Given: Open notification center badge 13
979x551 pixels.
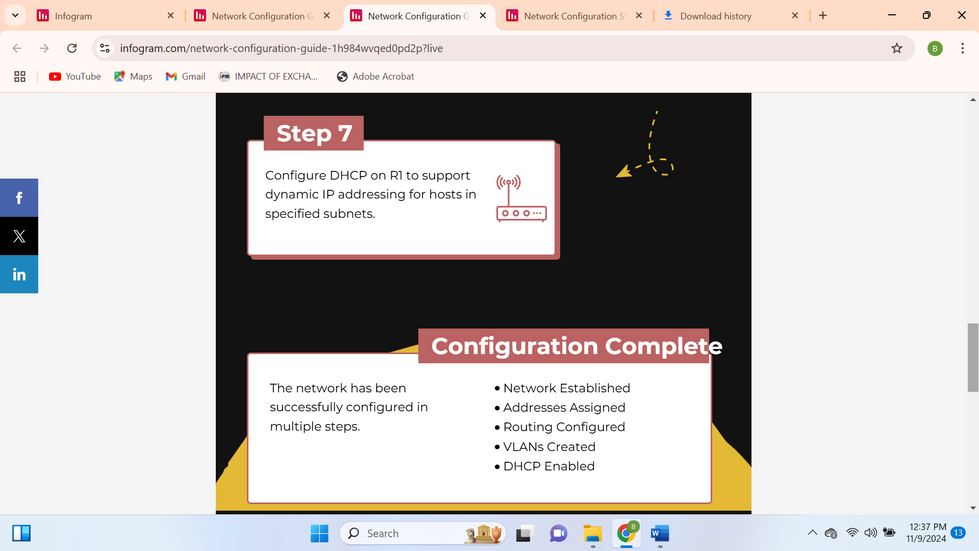Looking at the screenshot, I should (958, 533).
